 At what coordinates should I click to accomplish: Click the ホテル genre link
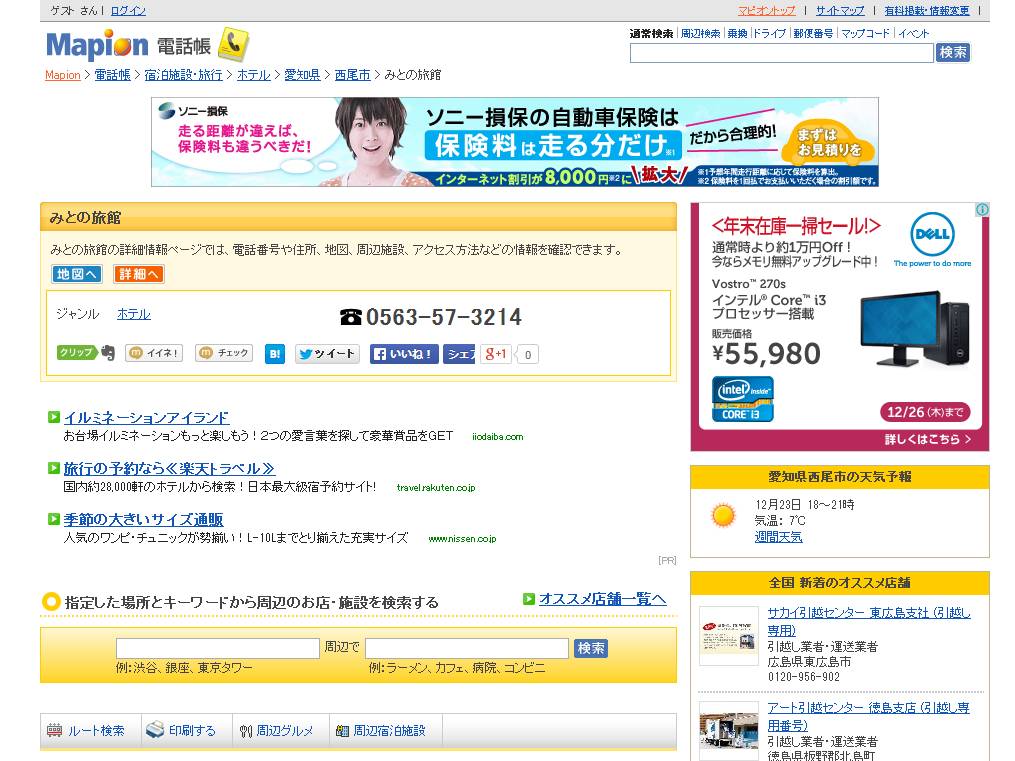(134, 314)
